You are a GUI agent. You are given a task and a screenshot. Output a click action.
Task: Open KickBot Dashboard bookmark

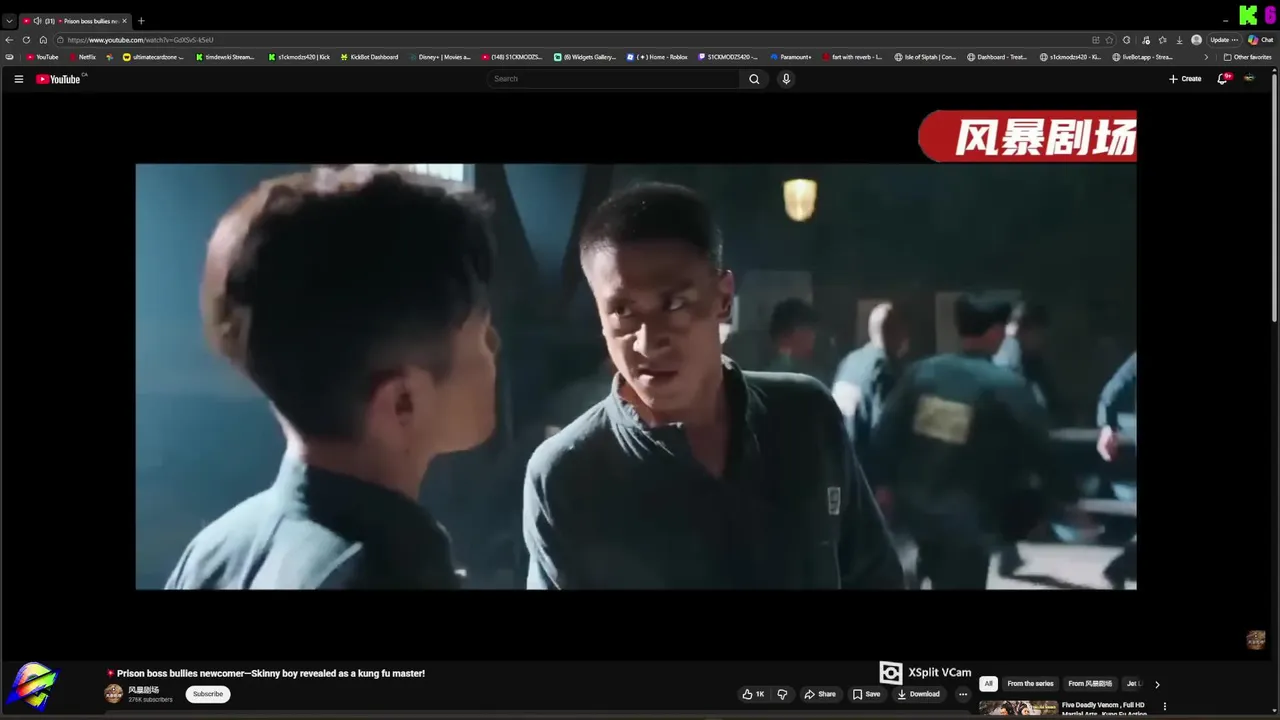pyautogui.click(x=369, y=57)
